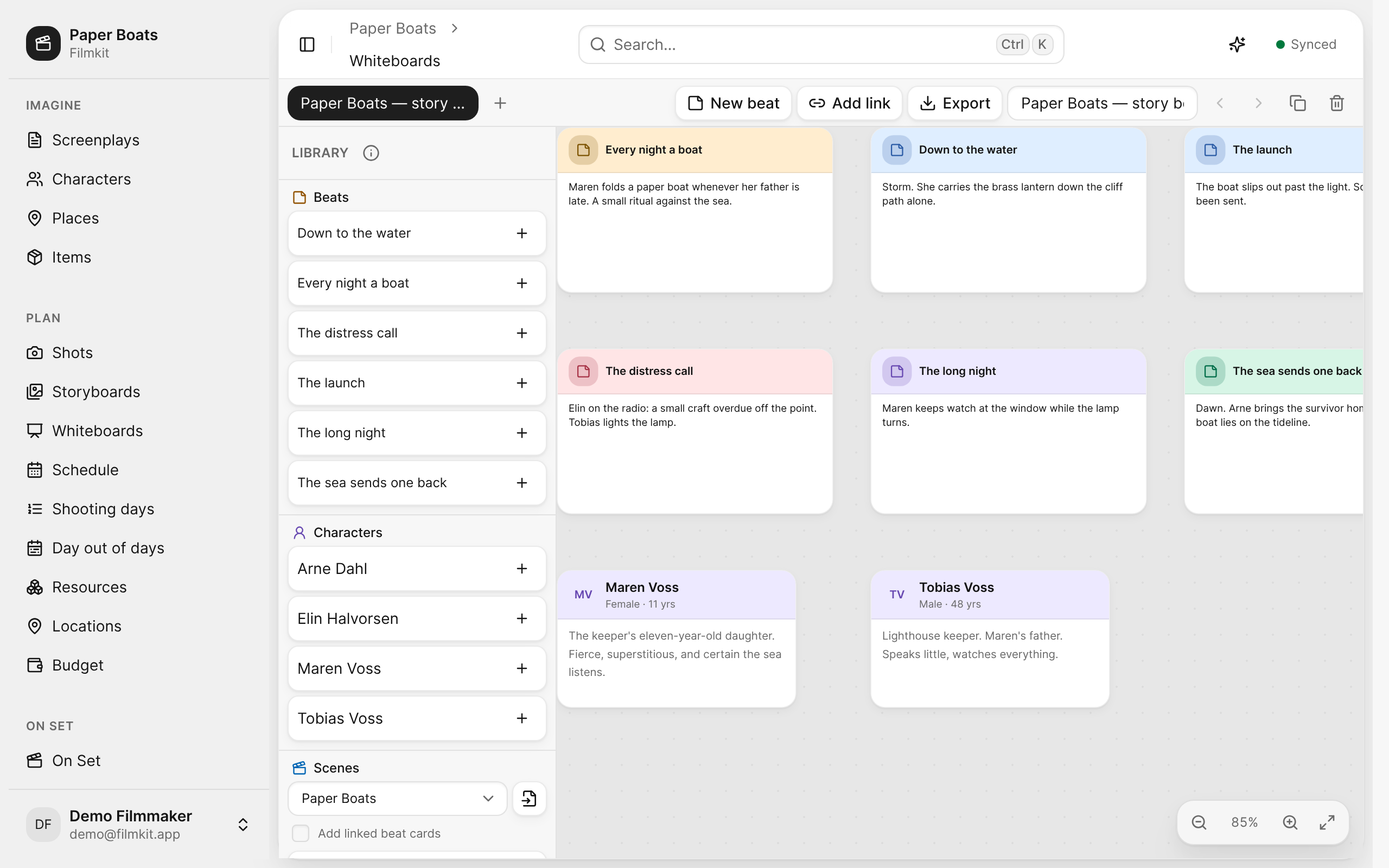1389x868 pixels.
Task: Toggle the sidebar panel icon
Action: (307, 44)
